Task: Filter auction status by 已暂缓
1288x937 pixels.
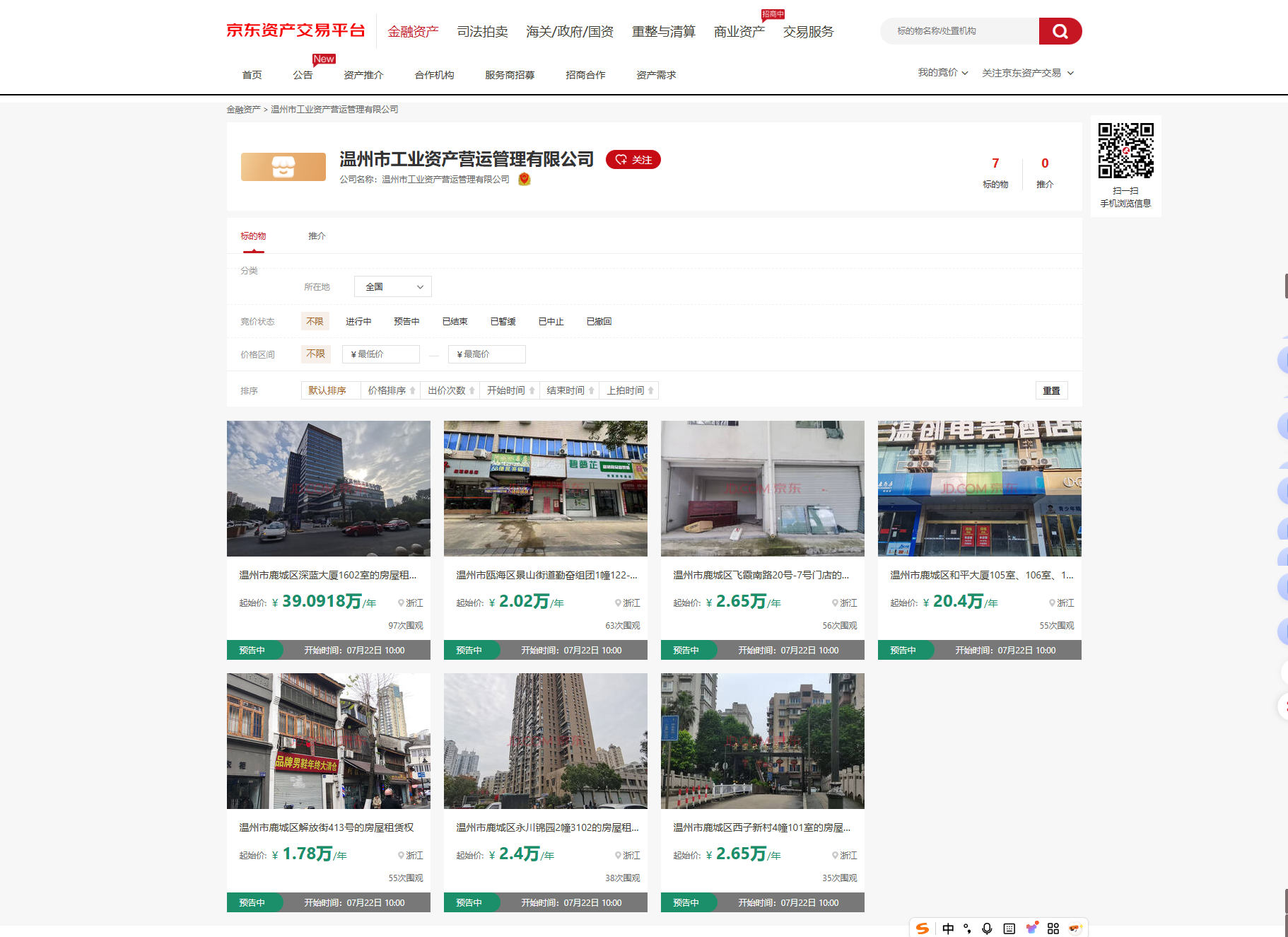Action: click(503, 321)
